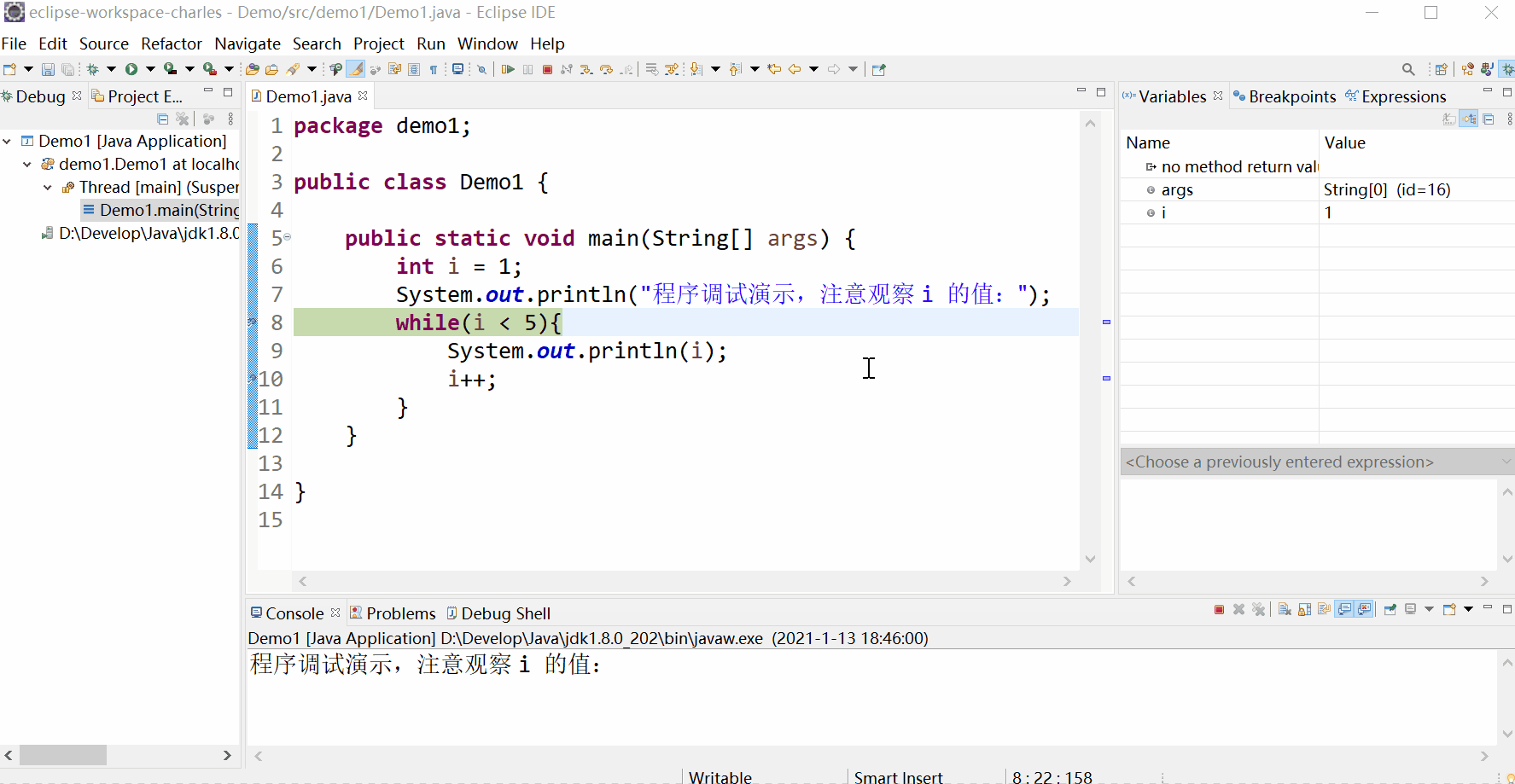Fold main method at line 5
The height and width of the screenshot is (784, 1515).
click(x=288, y=237)
